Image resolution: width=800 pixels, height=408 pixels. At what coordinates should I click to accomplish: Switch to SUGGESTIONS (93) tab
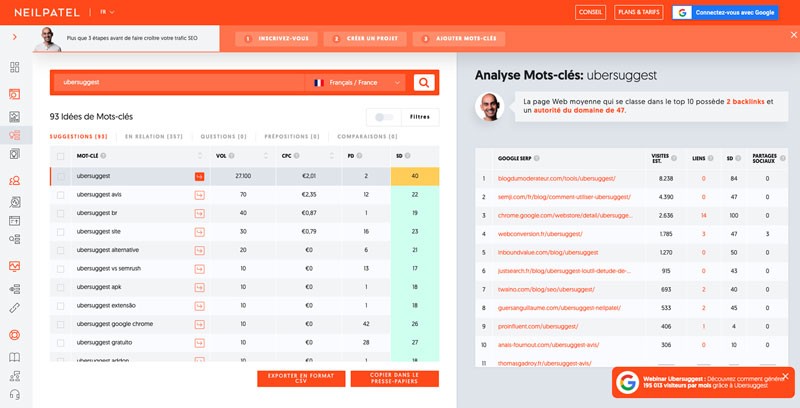79,137
